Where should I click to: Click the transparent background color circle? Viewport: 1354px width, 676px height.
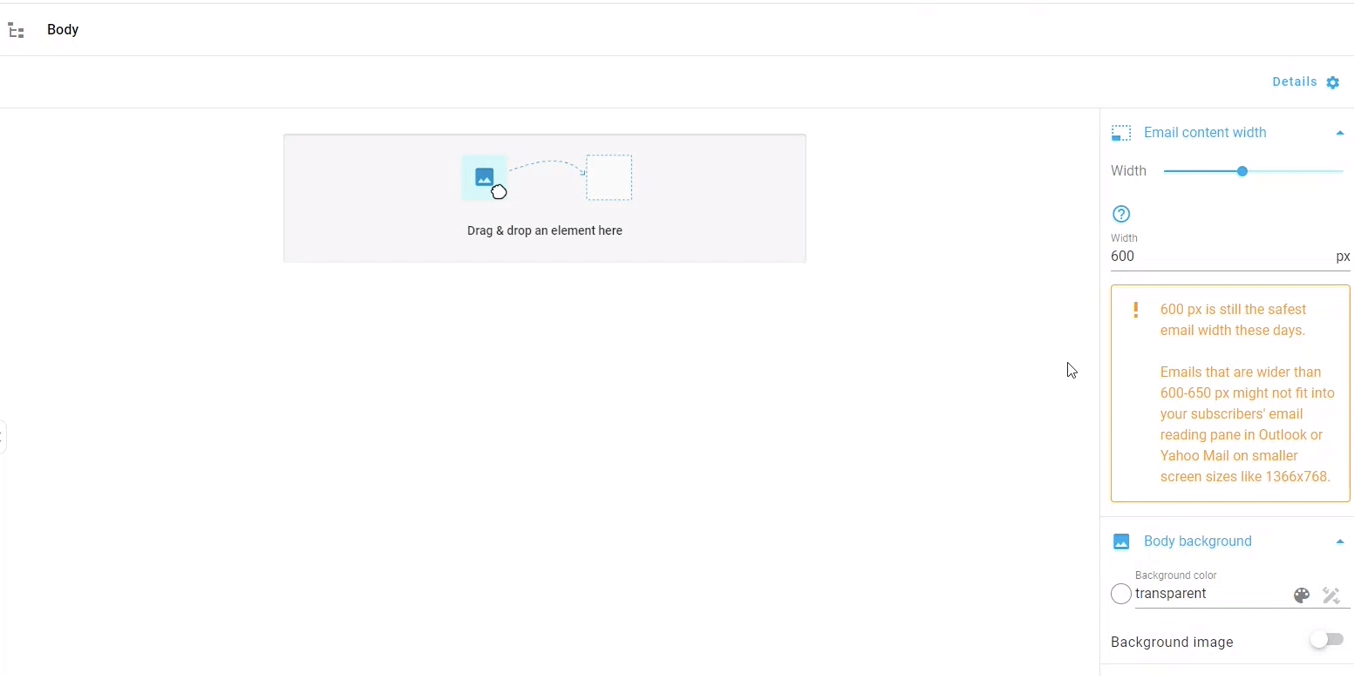tap(1120, 593)
